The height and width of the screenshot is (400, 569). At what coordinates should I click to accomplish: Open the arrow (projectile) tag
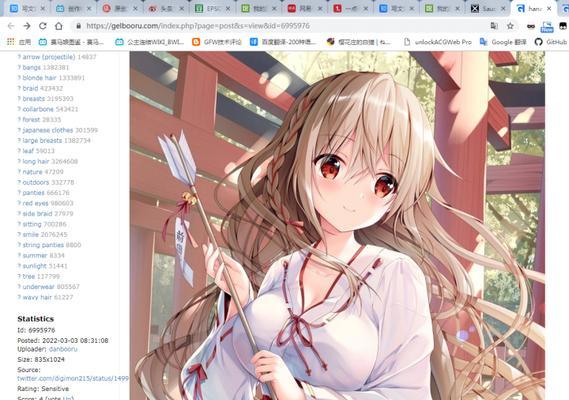[49, 57]
